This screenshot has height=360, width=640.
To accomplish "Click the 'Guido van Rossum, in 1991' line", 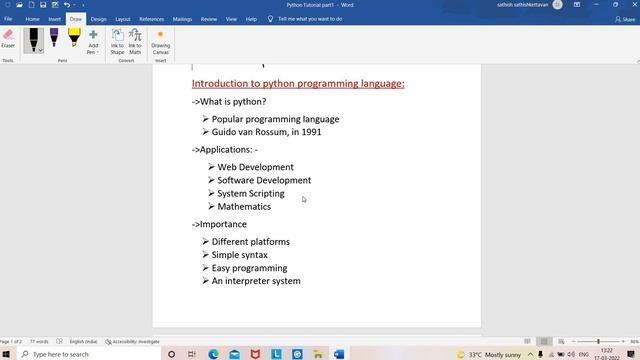I will [266, 132].
